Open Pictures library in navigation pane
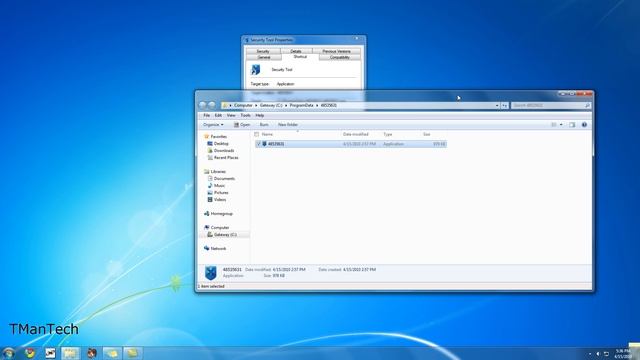The height and width of the screenshot is (360, 640). 218,192
